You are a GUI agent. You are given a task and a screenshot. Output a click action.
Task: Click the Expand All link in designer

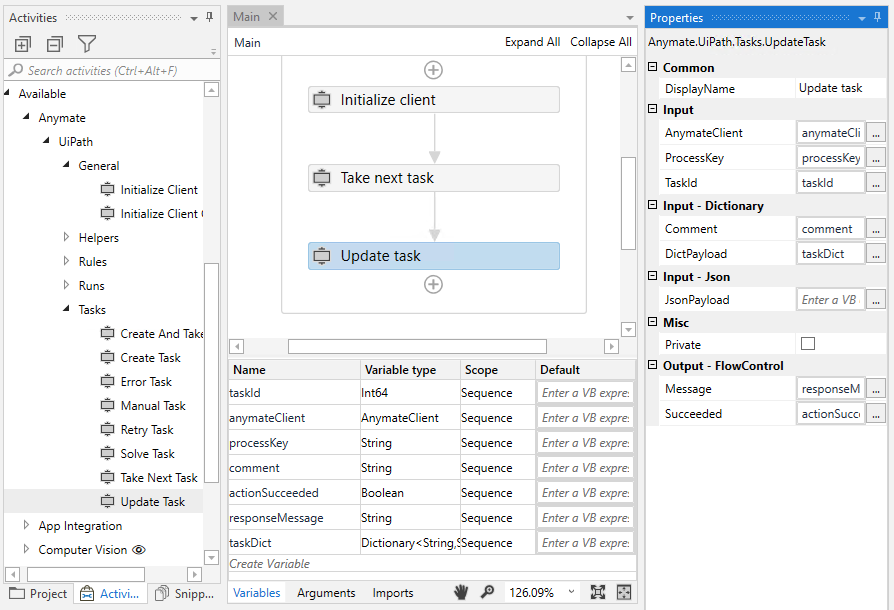coord(534,42)
